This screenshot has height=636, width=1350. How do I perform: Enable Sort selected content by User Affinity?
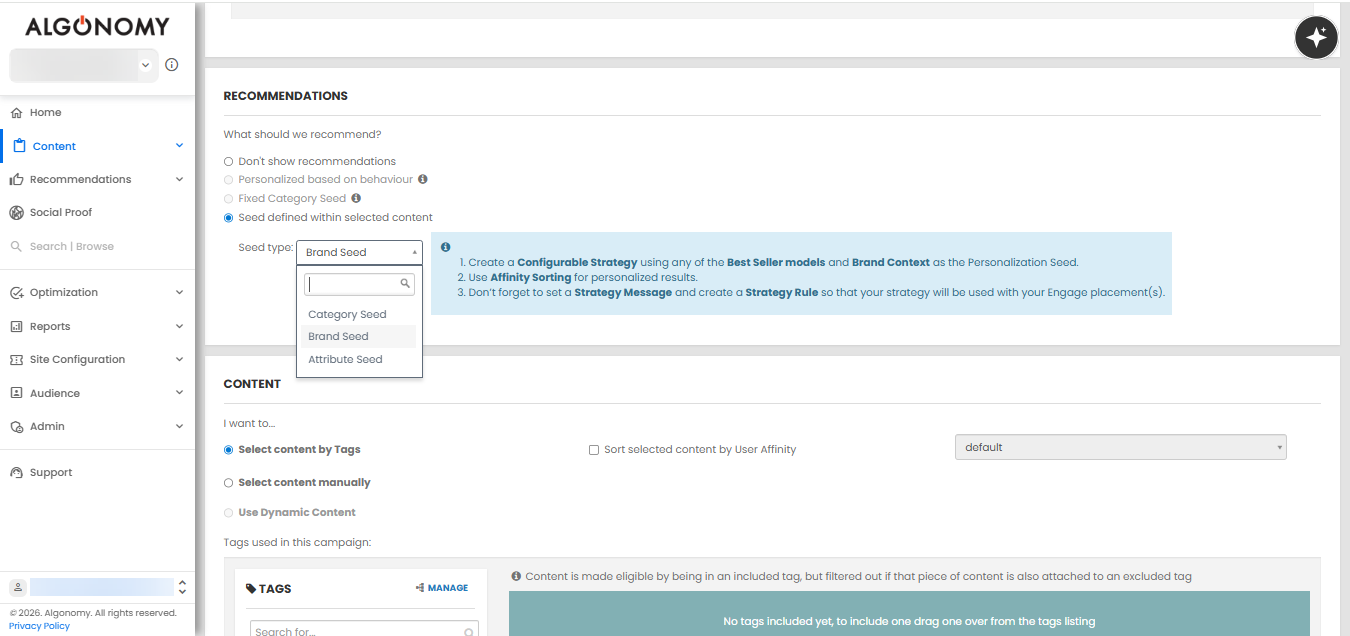(594, 450)
